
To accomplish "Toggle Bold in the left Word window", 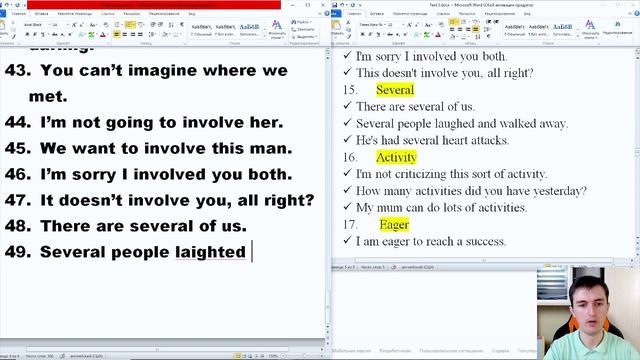I will click(27, 35).
